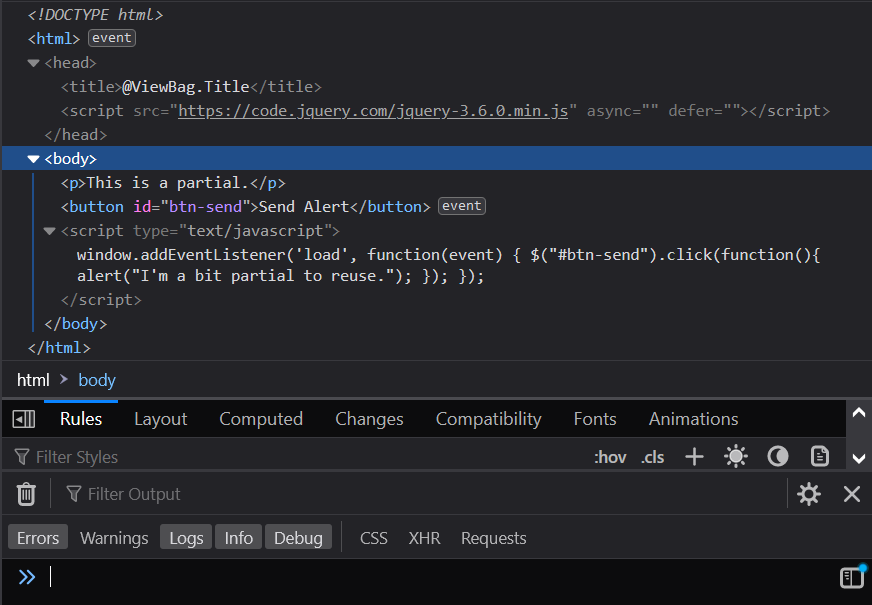Switch to multi-line editor mode icon
This screenshot has width=872, height=605.
tap(853, 577)
